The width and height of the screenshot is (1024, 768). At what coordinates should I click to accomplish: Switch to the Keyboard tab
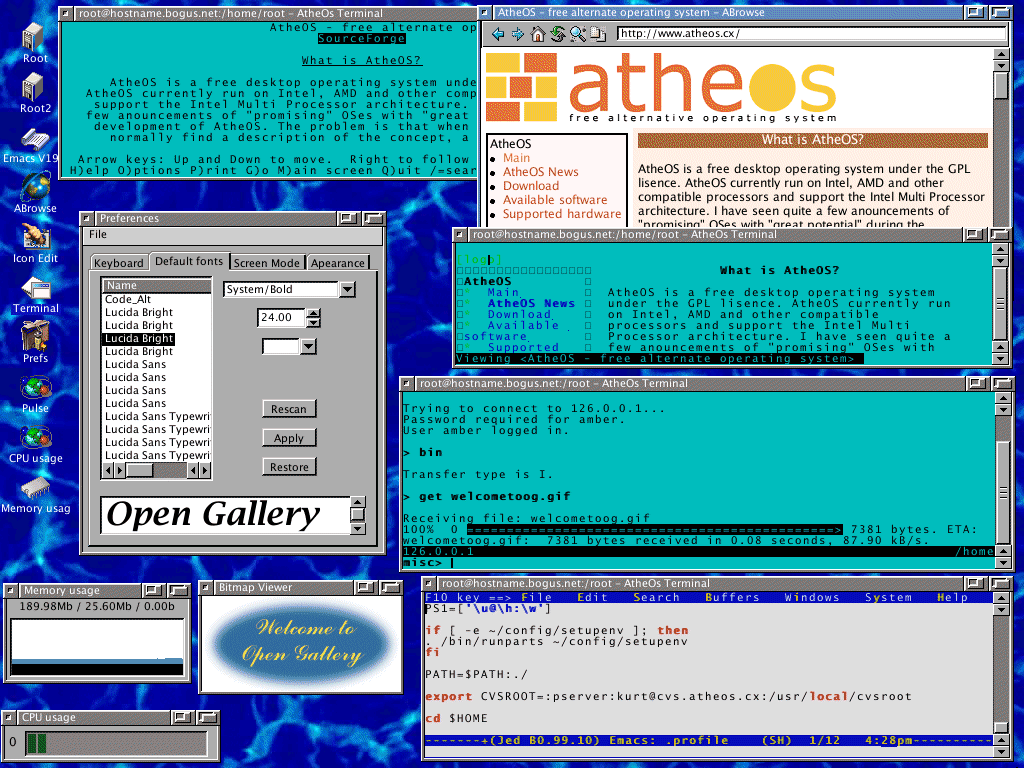[x=118, y=263]
